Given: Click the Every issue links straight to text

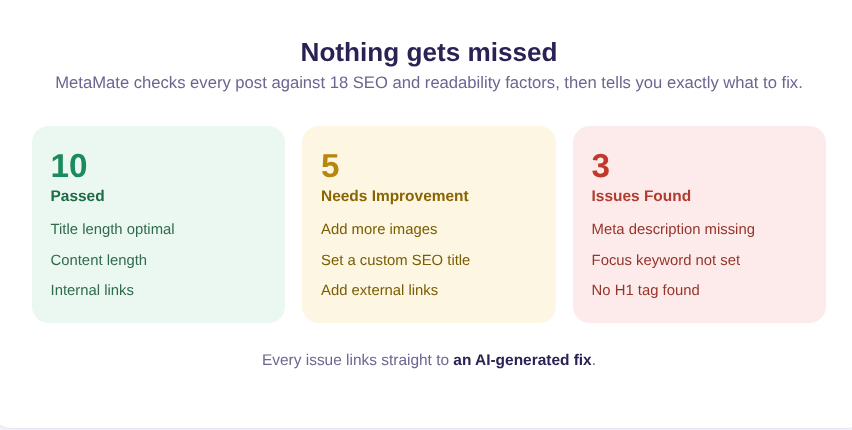Looking at the screenshot, I should tap(355, 360).
